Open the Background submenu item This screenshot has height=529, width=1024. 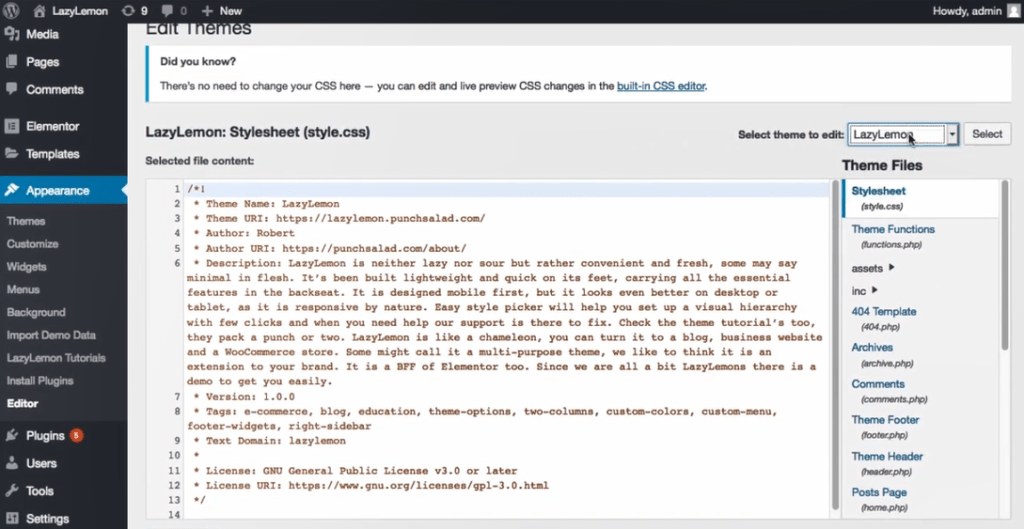coord(36,312)
